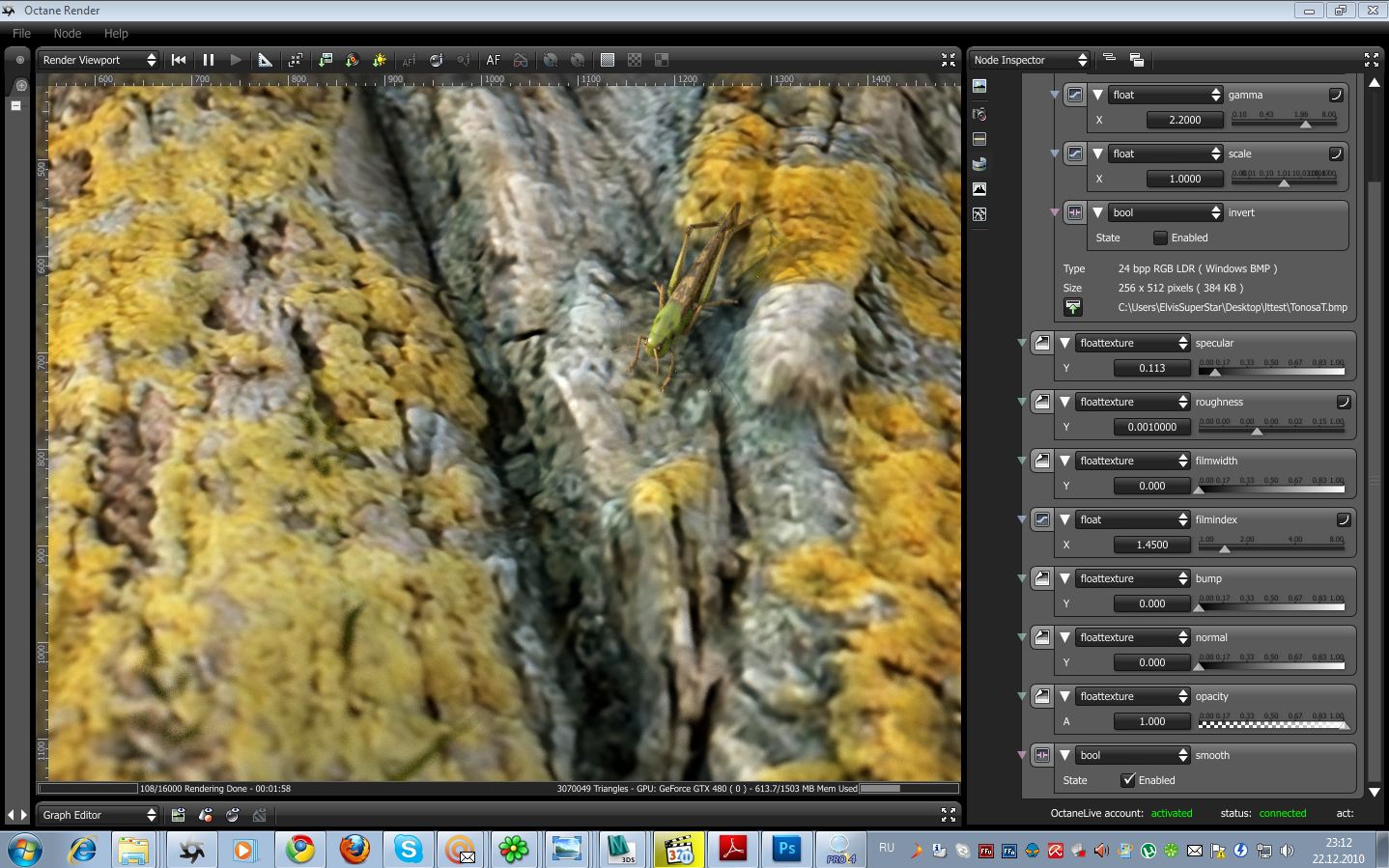Disable the smooth Enabled checkbox

[x=1128, y=780]
